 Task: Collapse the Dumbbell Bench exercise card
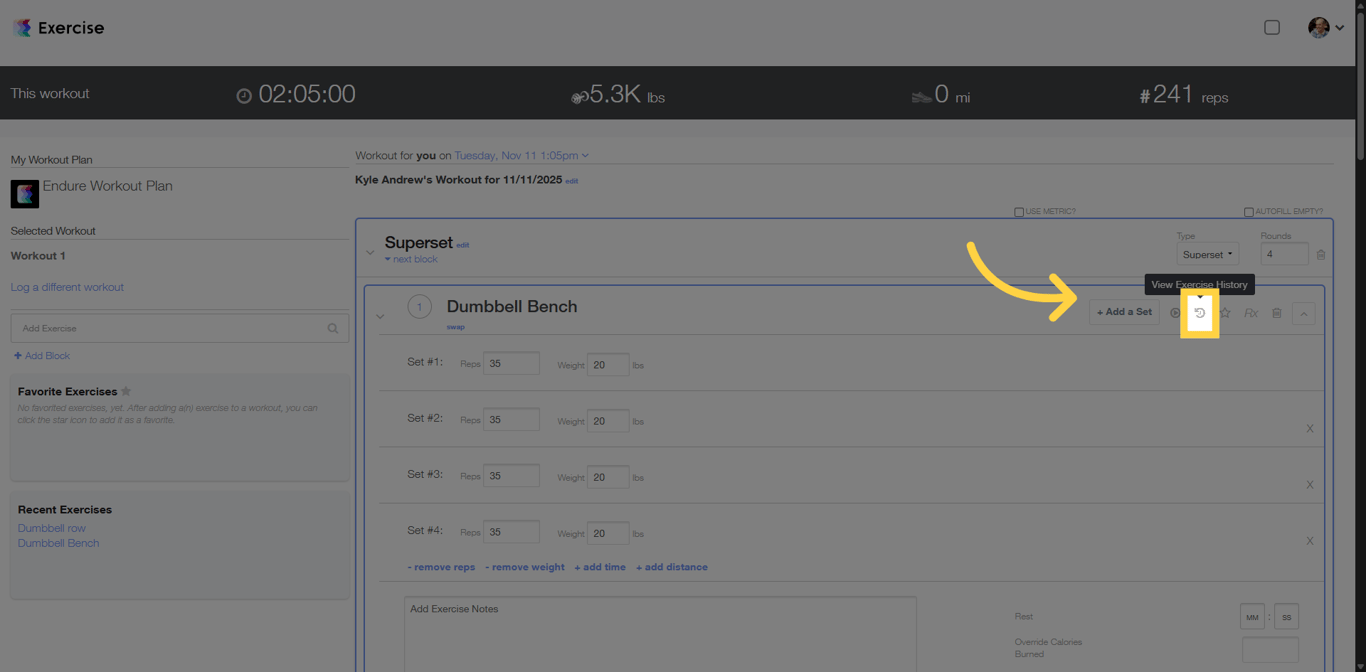[1304, 313]
